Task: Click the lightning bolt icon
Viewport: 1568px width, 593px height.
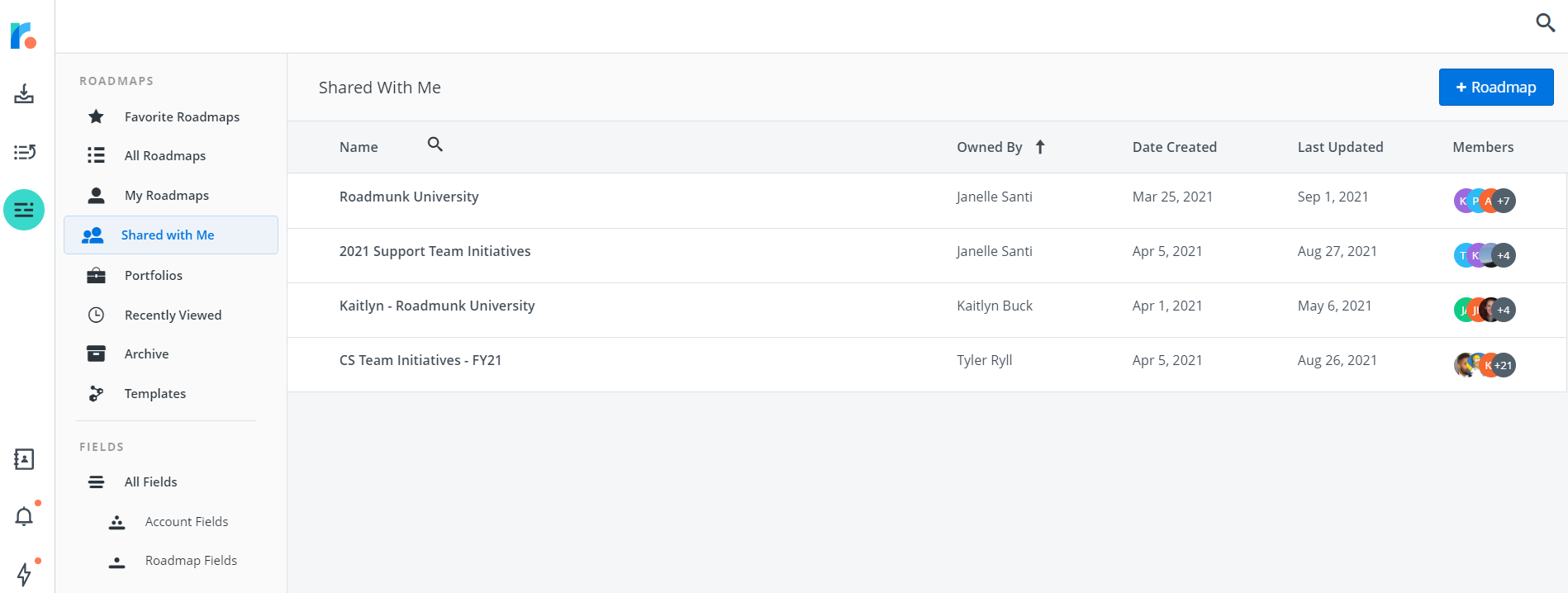Action: [x=24, y=574]
